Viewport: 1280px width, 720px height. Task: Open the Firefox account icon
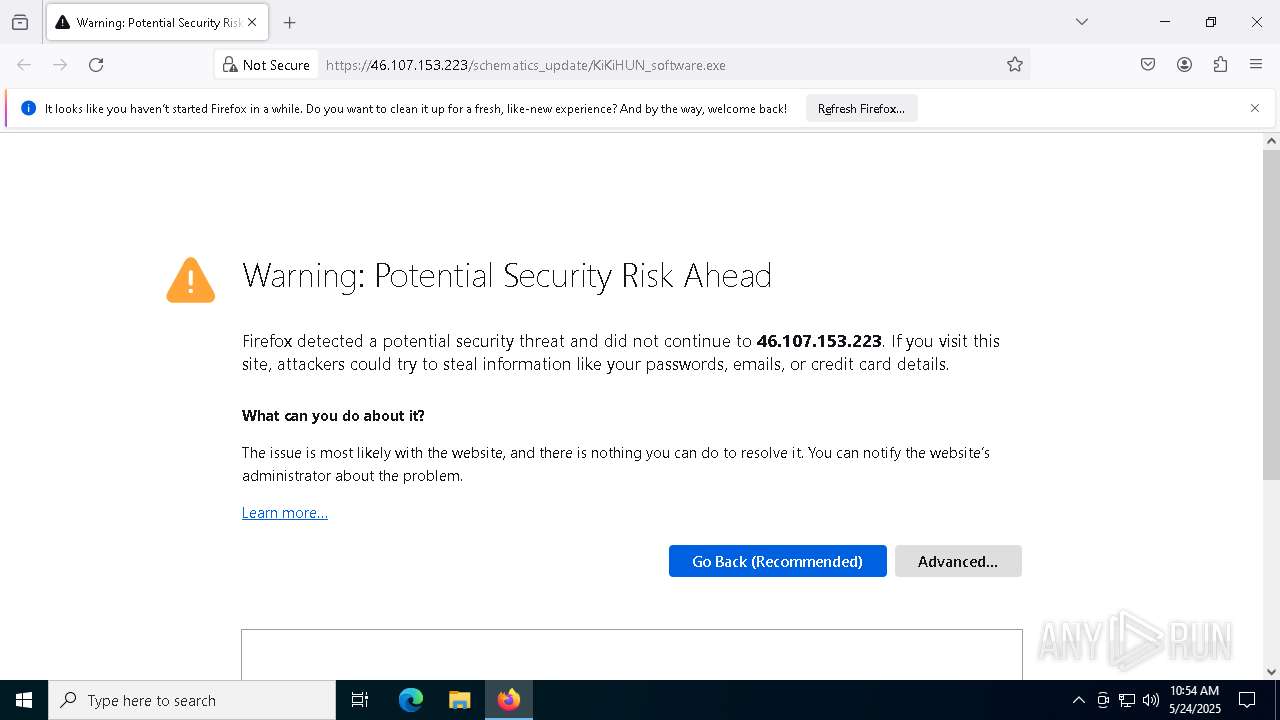coord(1184,65)
